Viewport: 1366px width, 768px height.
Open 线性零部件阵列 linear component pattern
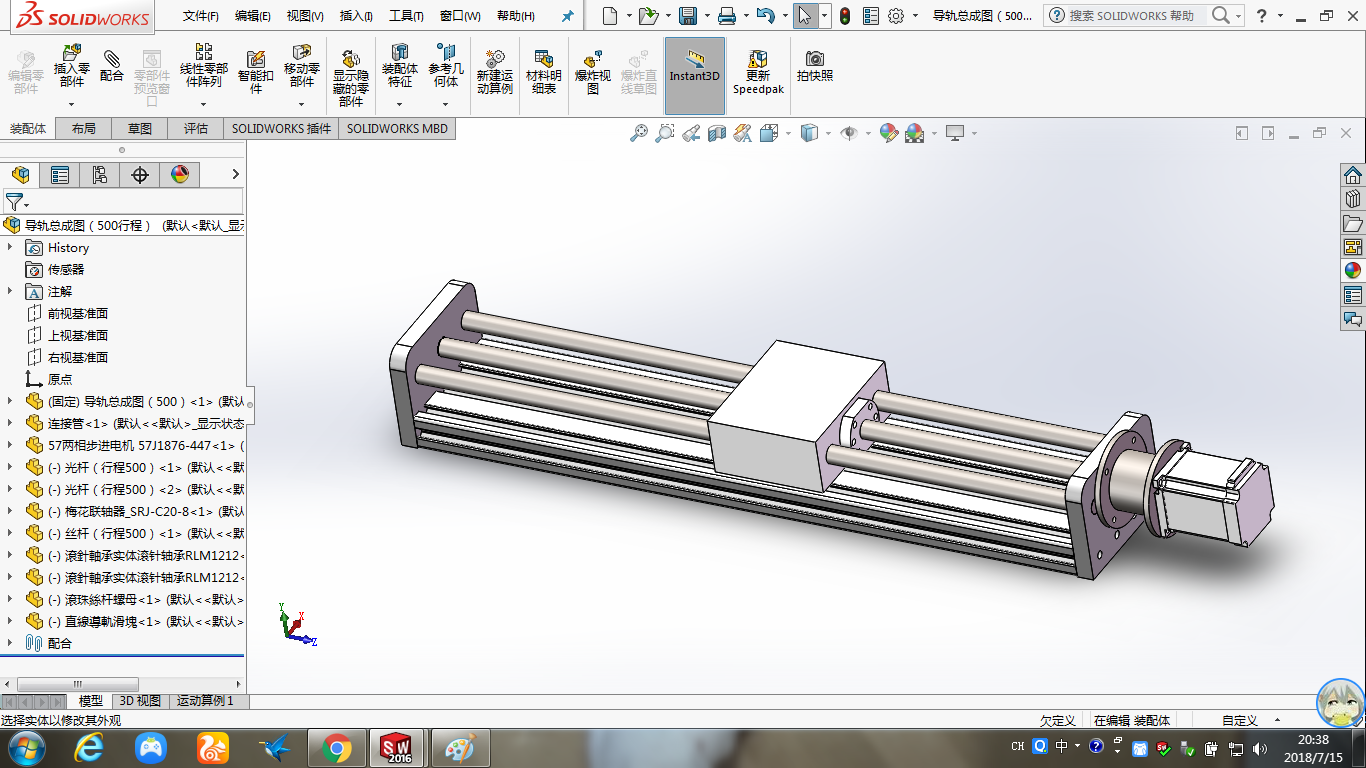pyautogui.click(x=203, y=66)
